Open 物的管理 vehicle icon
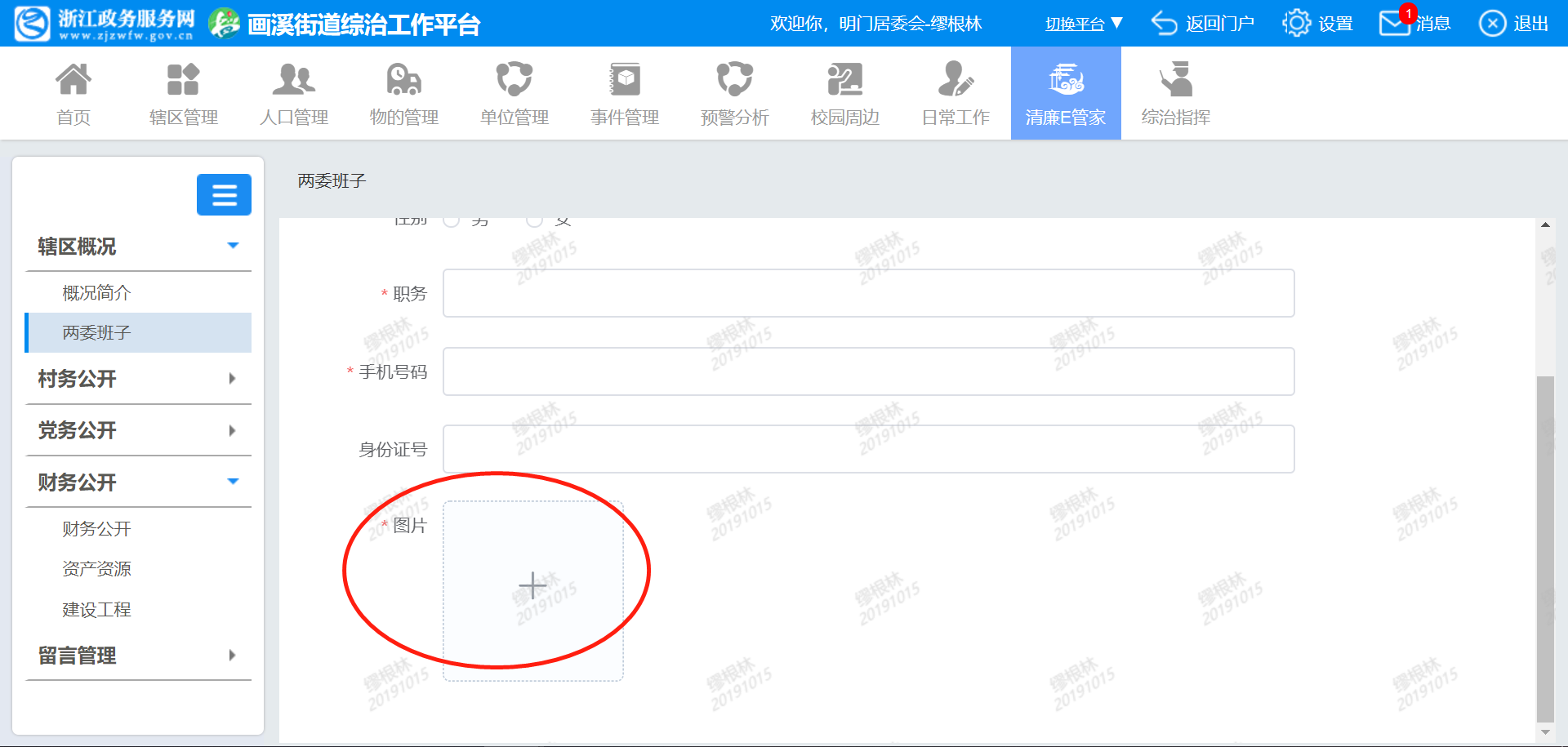 point(403,80)
